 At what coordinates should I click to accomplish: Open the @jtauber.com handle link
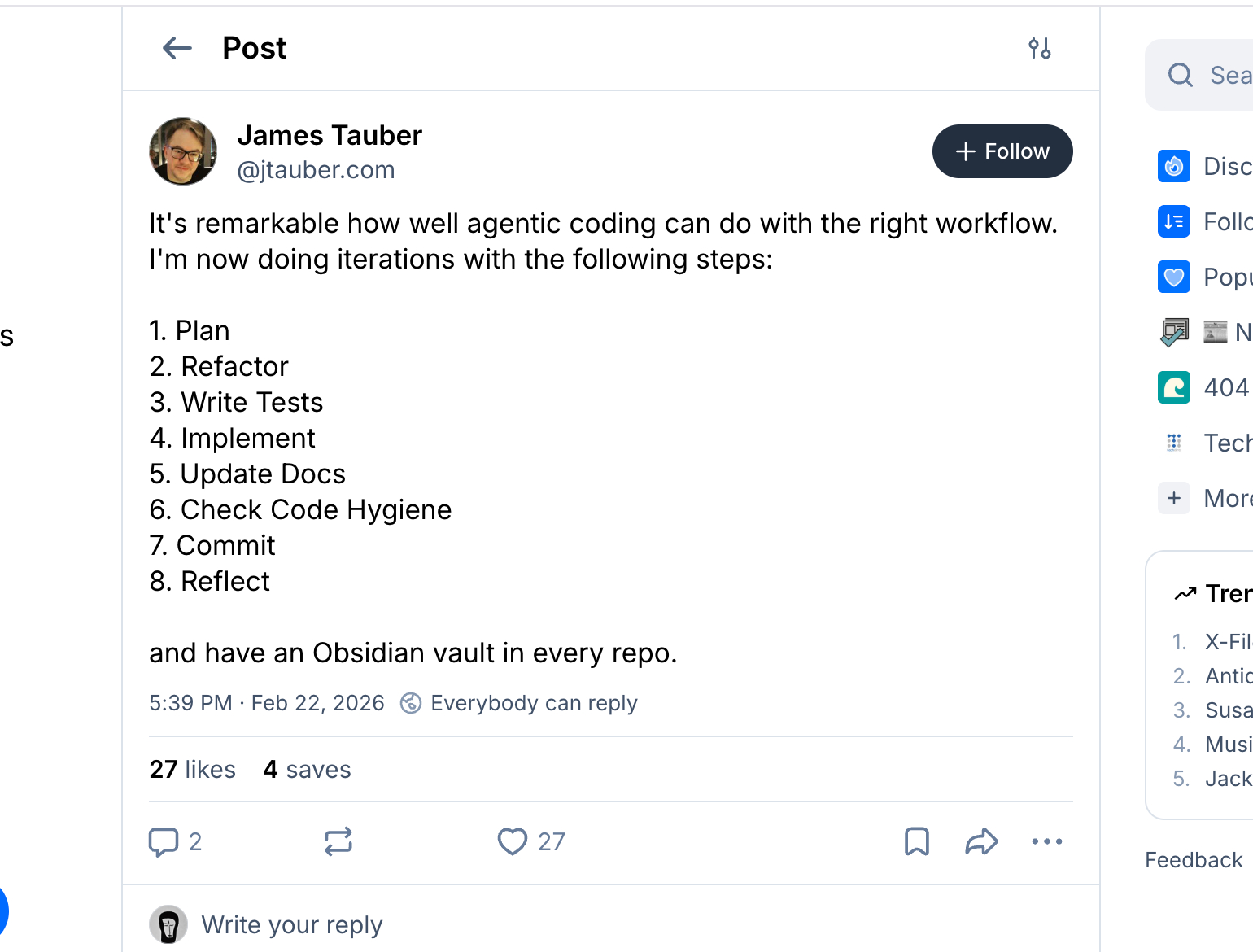point(316,170)
